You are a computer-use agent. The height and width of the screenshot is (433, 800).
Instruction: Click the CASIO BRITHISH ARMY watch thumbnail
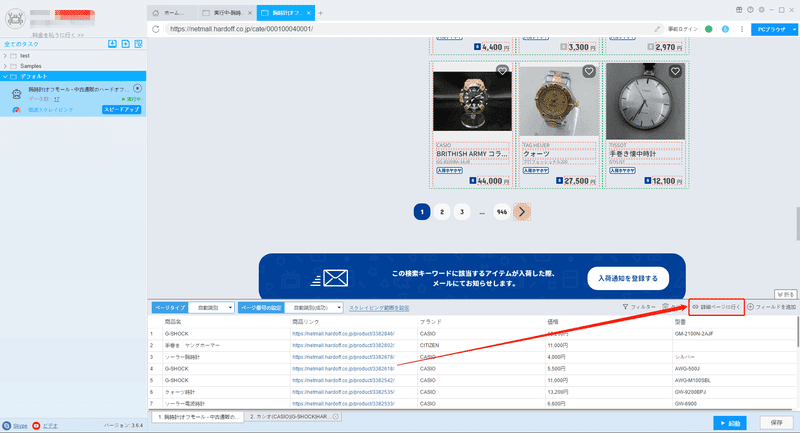[472, 101]
